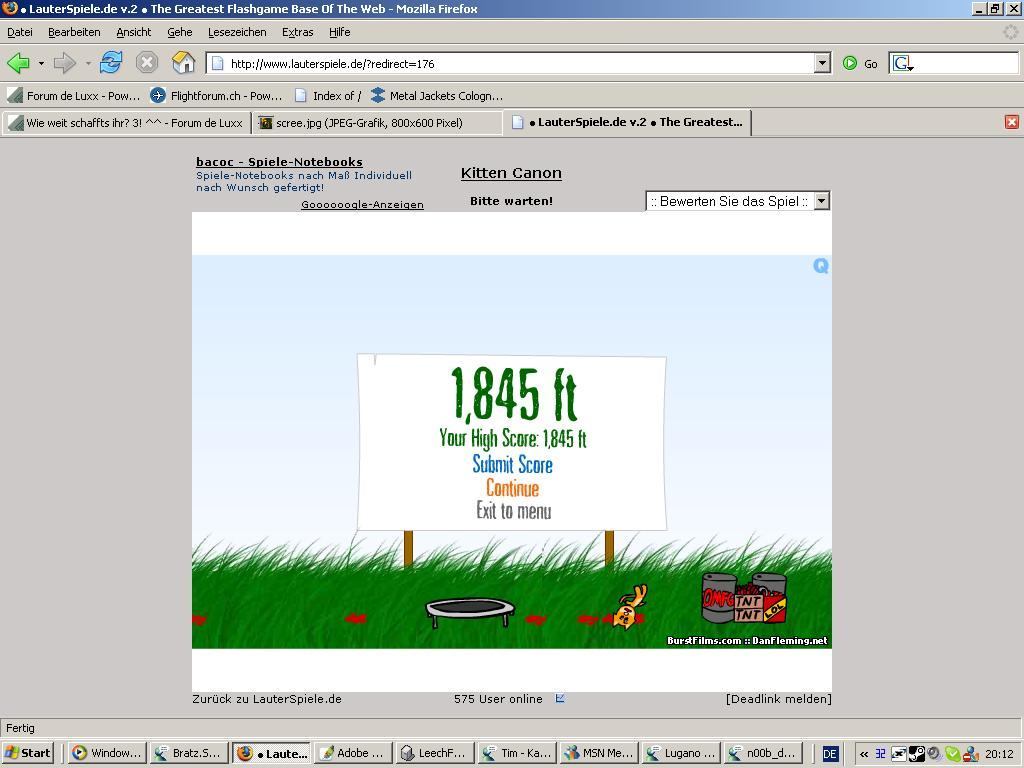The image size is (1024, 768).
Task: Open the Bearbeiten menu
Action: point(74,32)
